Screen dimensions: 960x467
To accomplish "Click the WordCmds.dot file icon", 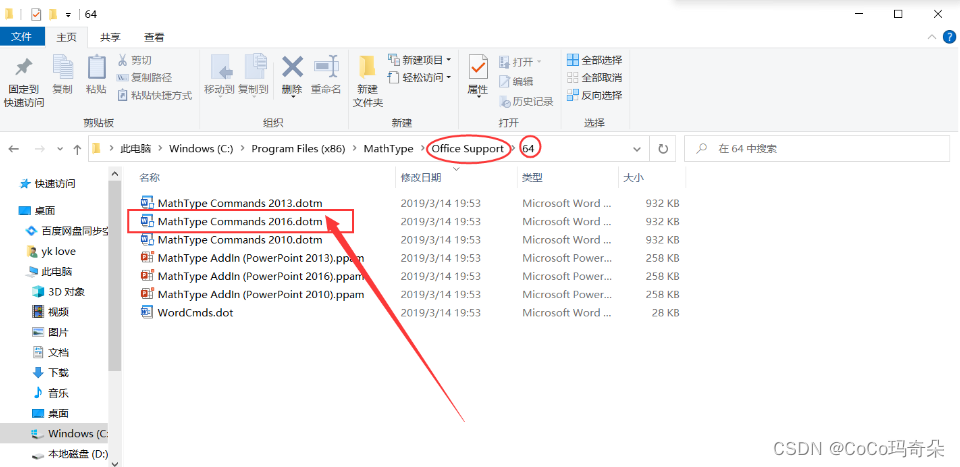I will [x=147, y=313].
